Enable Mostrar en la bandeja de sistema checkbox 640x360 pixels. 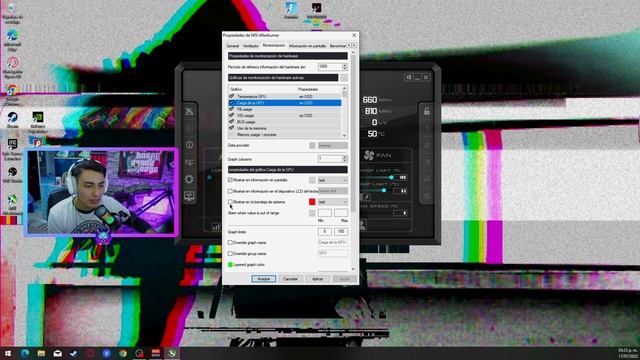tap(230, 202)
